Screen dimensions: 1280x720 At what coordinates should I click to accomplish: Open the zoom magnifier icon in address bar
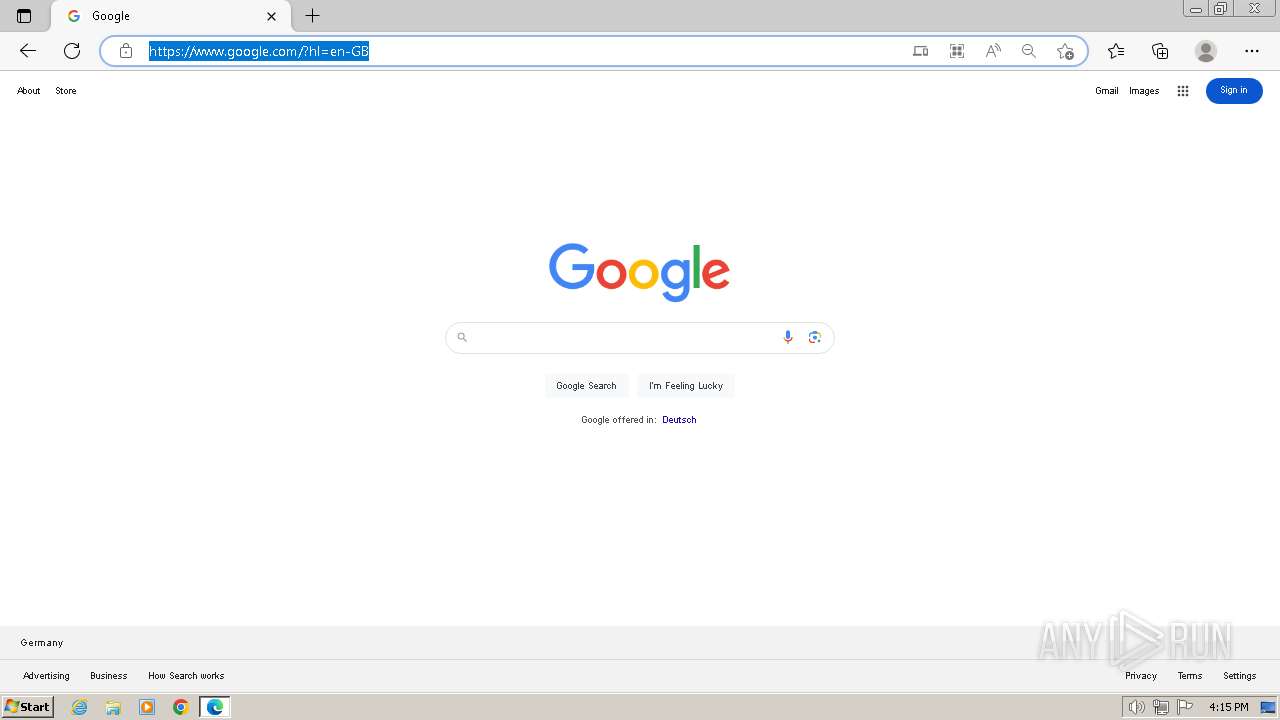tap(1029, 51)
